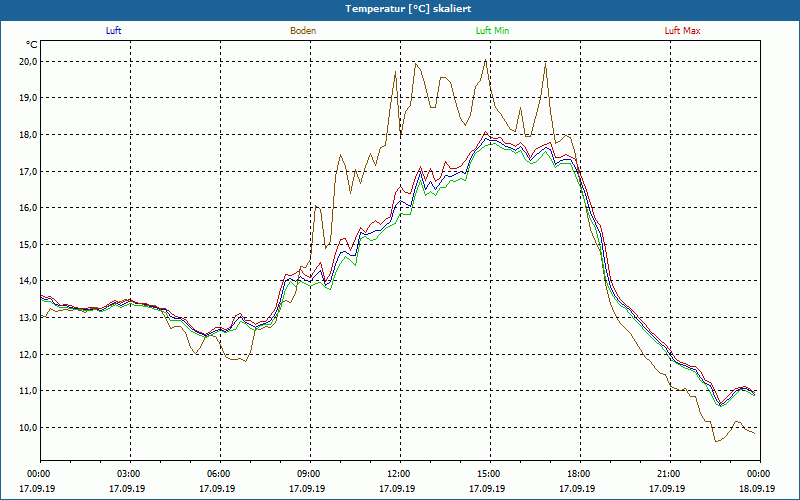Click the 15:00 time axis label
800x500 pixels.
pyautogui.click(x=490, y=474)
